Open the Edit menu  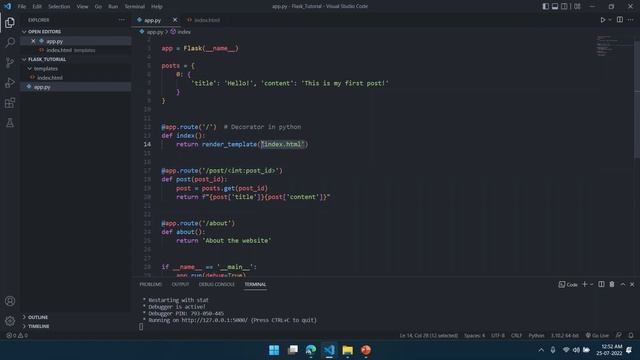37,7
